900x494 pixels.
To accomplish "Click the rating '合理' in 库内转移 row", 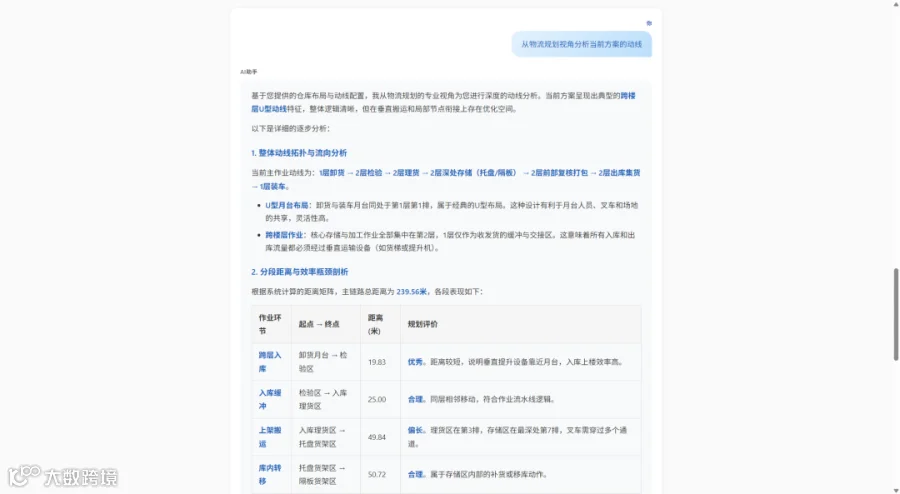I will point(416,474).
